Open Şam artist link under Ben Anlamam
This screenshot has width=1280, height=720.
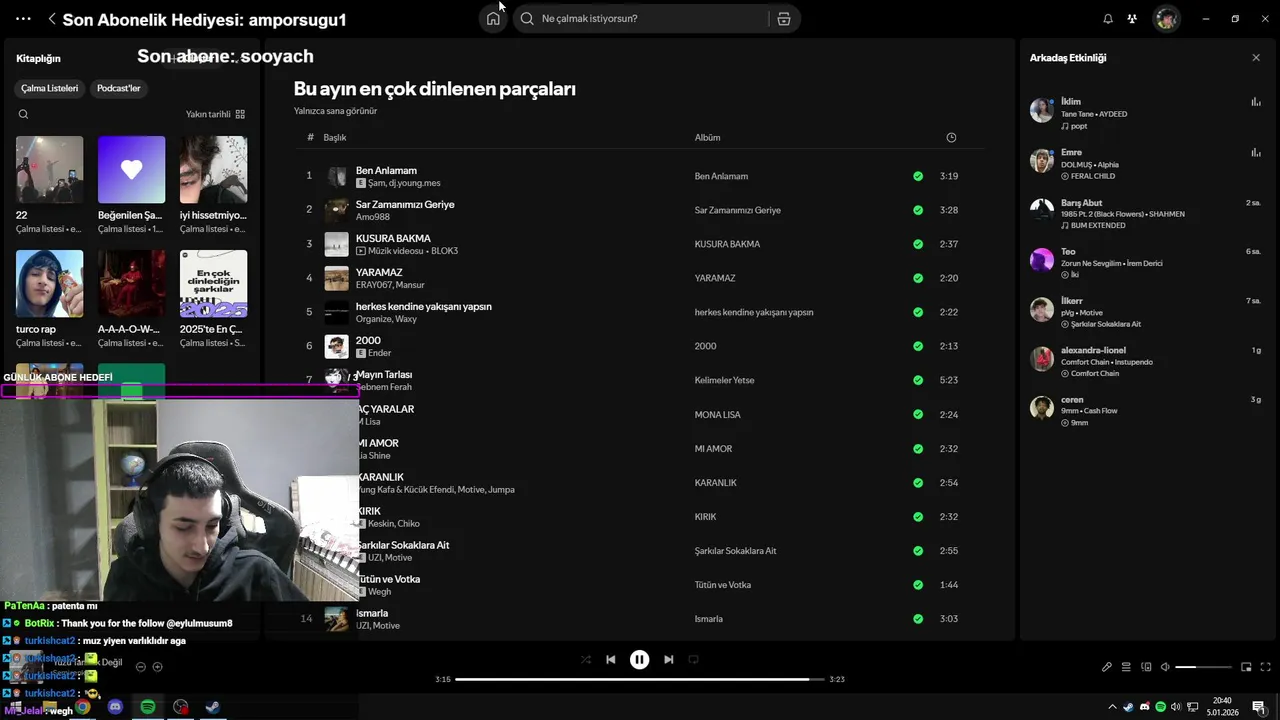(376, 183)
